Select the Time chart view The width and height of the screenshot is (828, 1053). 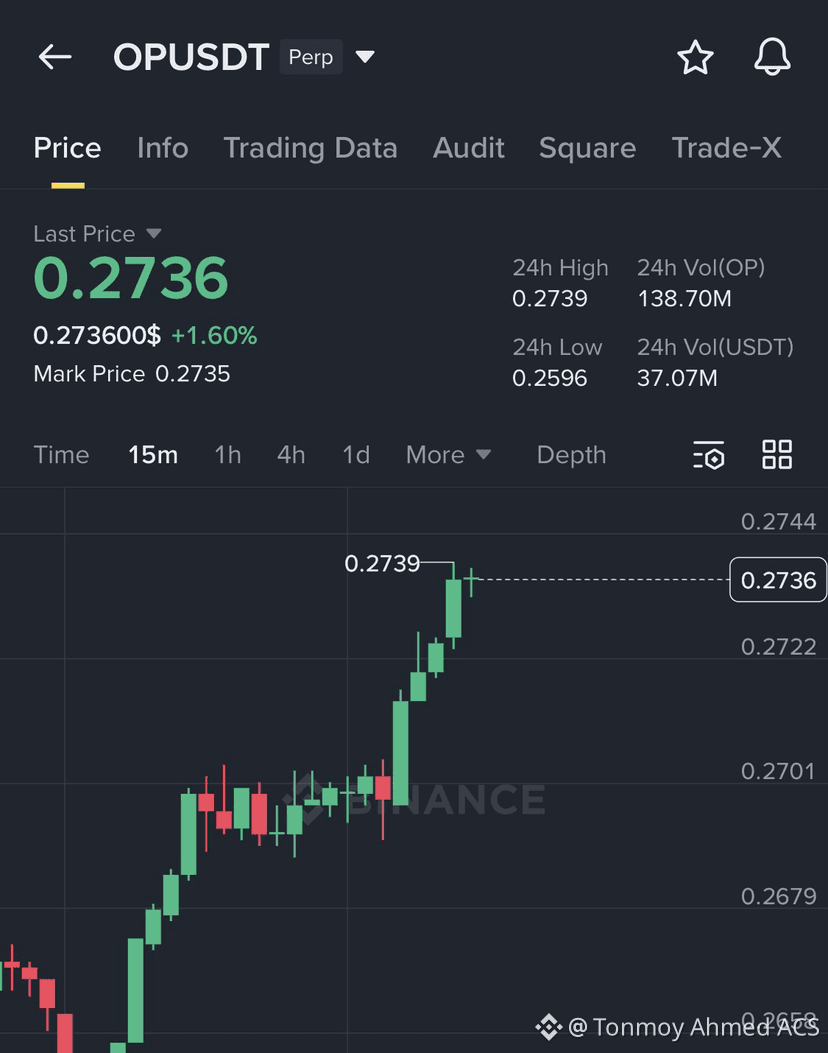point(61,455)
